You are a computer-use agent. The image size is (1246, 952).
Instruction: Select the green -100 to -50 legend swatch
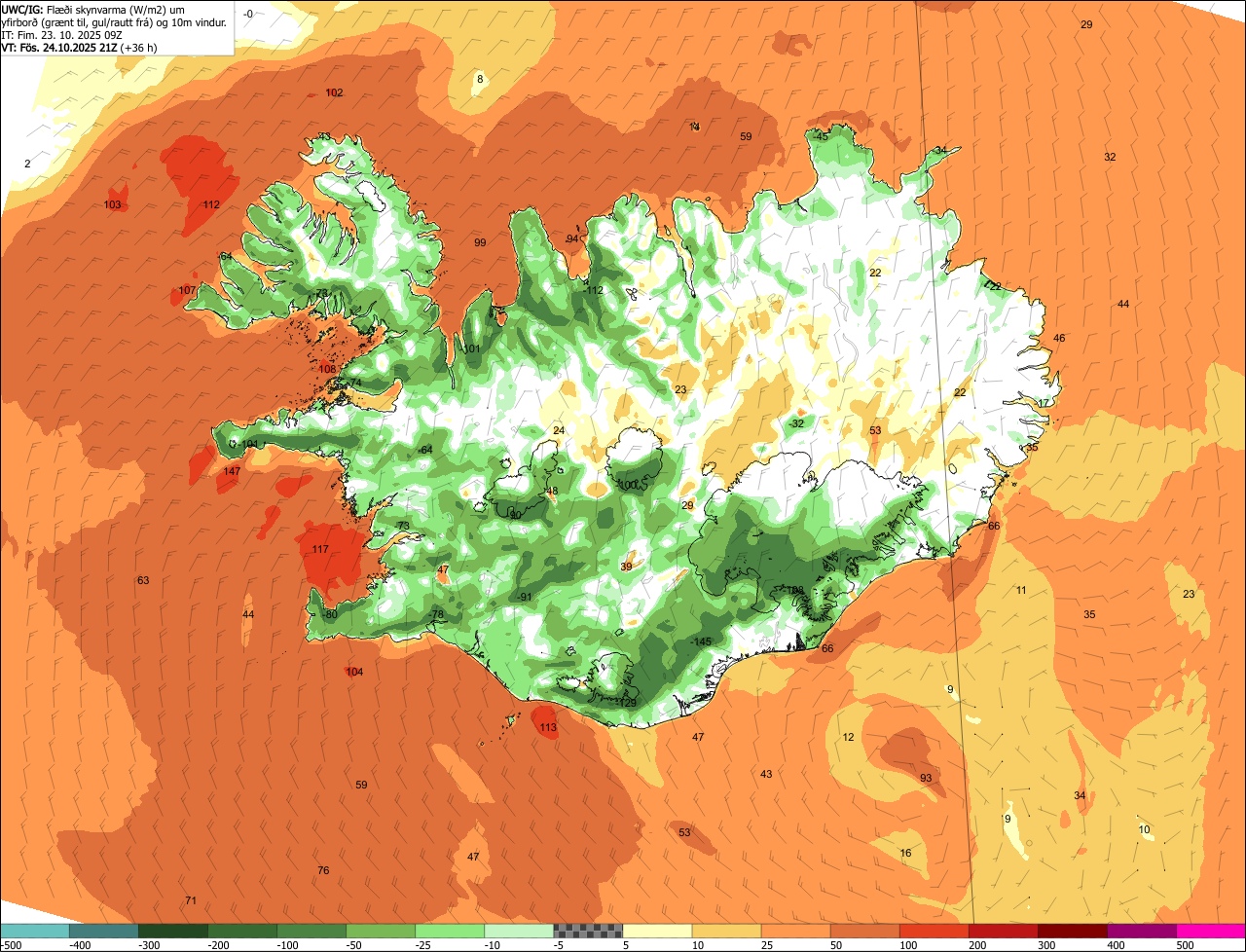311,931
